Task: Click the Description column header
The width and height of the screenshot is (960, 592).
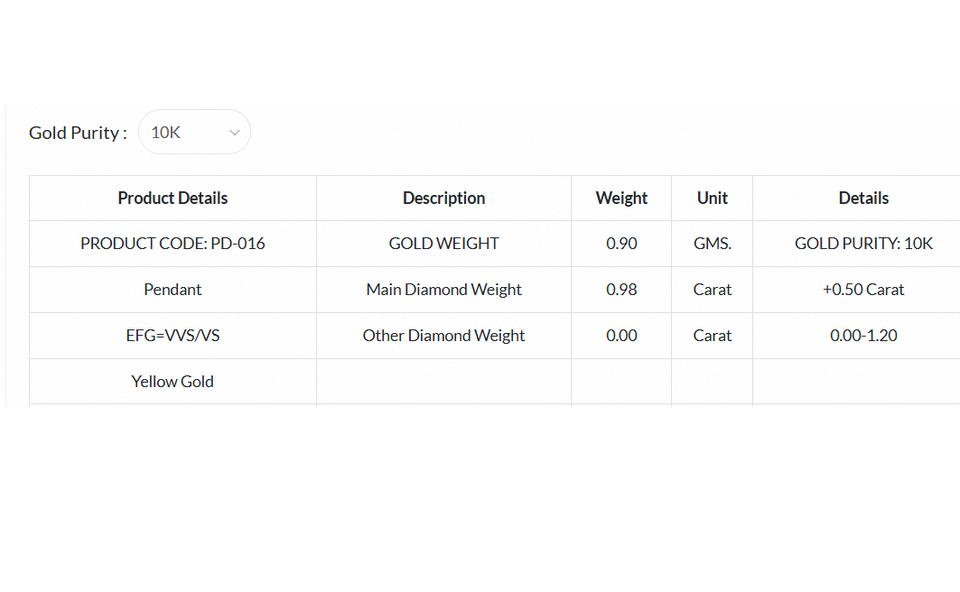Action: click(444, 198)
